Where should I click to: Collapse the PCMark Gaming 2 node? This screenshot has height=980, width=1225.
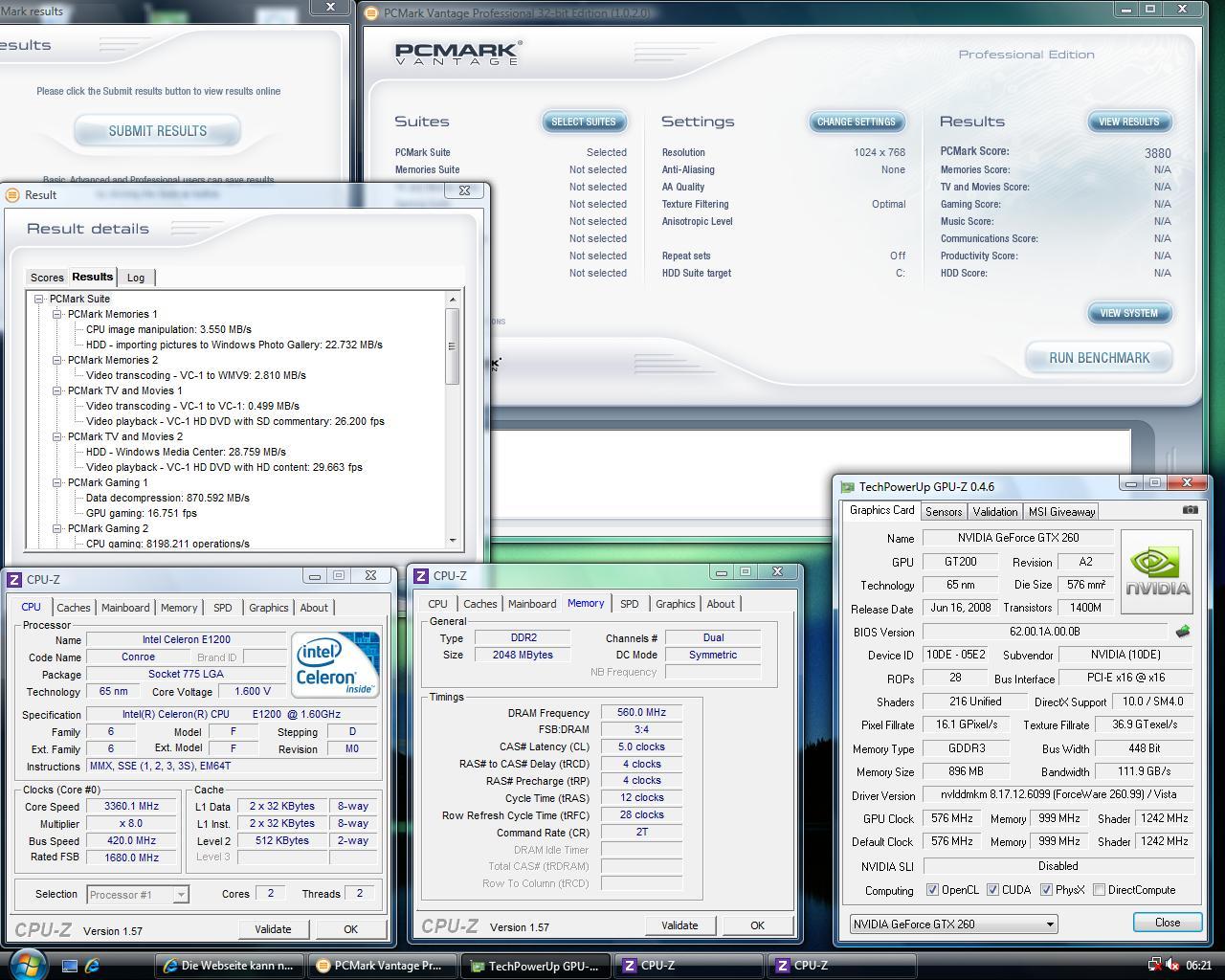pyautogui.click(x=56, y=528)
